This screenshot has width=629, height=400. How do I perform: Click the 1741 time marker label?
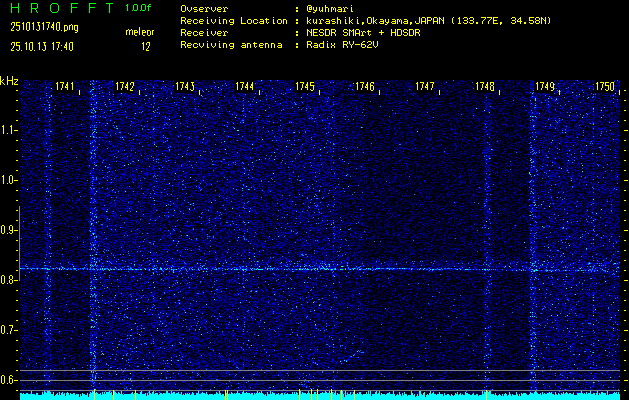[x=65, y=86]
